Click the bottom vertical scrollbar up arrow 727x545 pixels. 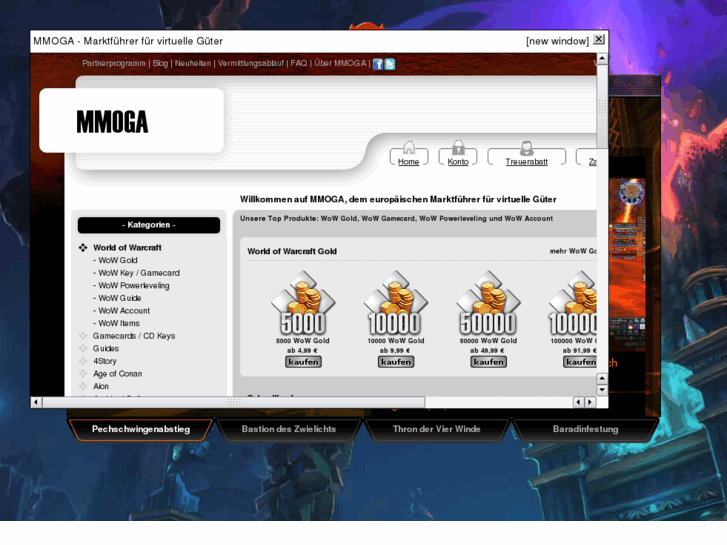(602, 378)
